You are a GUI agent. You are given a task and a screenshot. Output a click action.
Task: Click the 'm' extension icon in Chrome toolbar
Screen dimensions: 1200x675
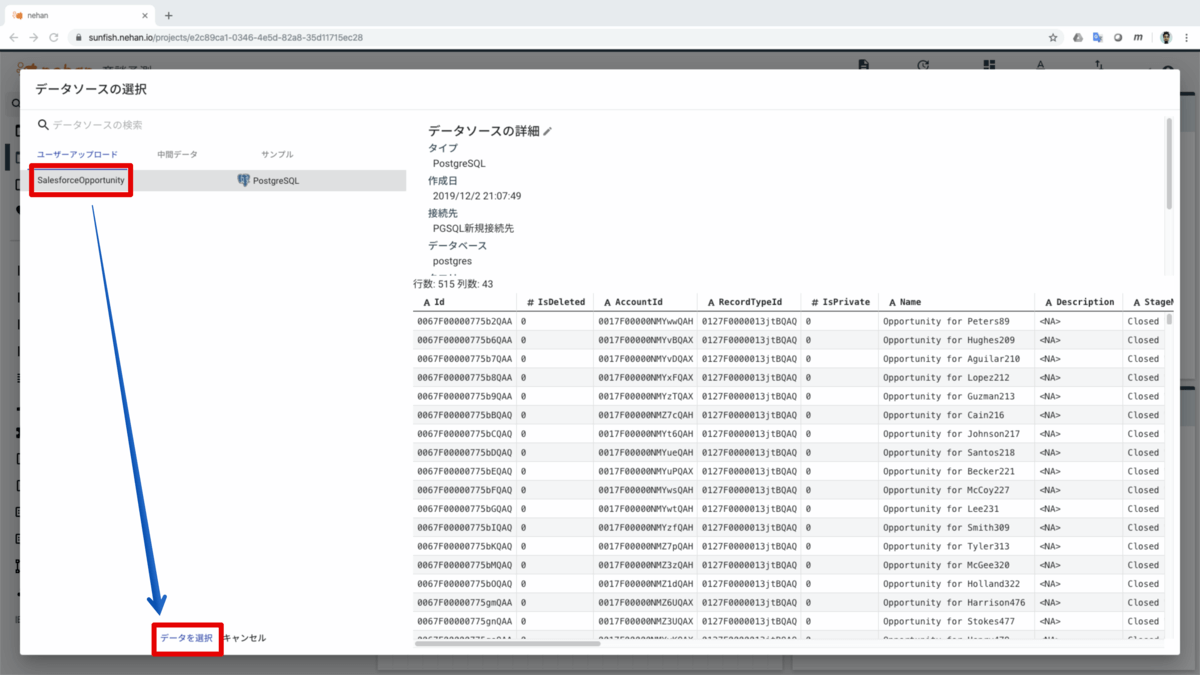[1138, 37]
